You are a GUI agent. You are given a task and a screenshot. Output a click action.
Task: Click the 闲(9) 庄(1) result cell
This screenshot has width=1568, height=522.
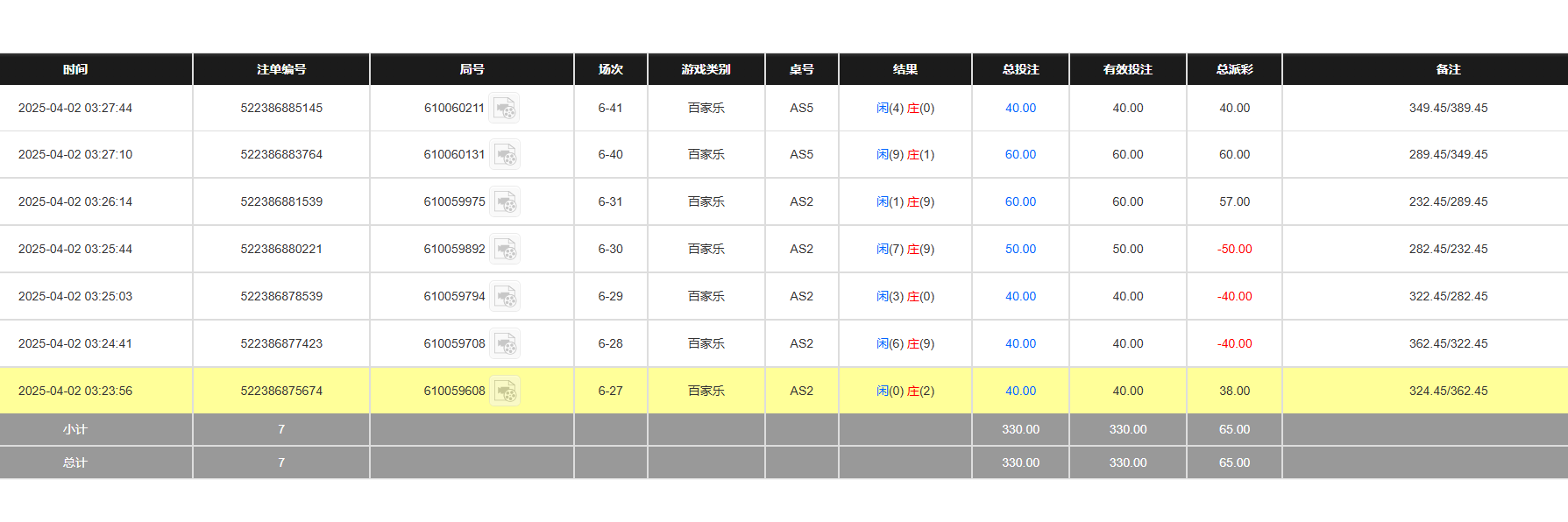coord(905,155)
